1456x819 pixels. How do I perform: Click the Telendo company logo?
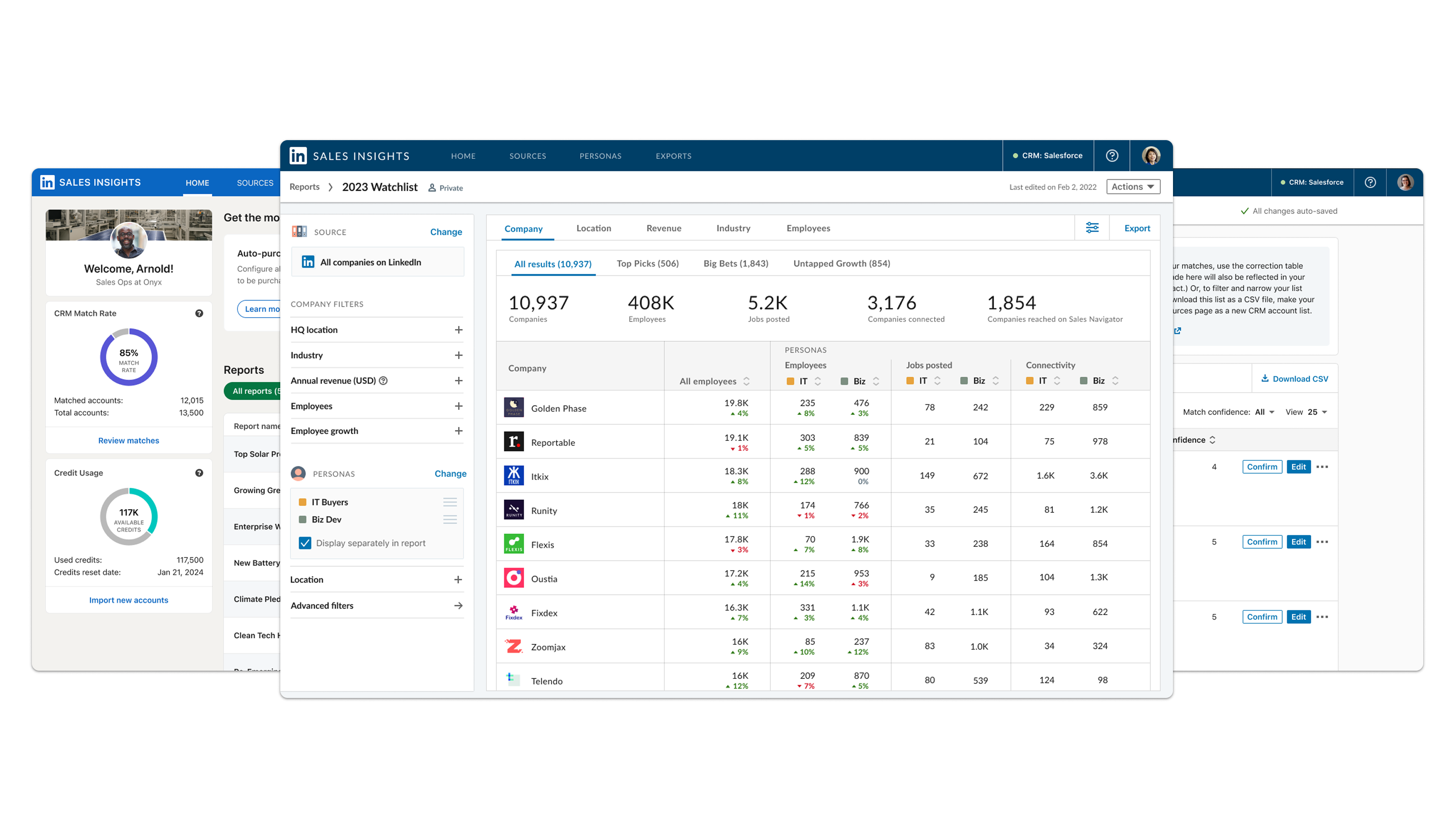tap(514, 679)
